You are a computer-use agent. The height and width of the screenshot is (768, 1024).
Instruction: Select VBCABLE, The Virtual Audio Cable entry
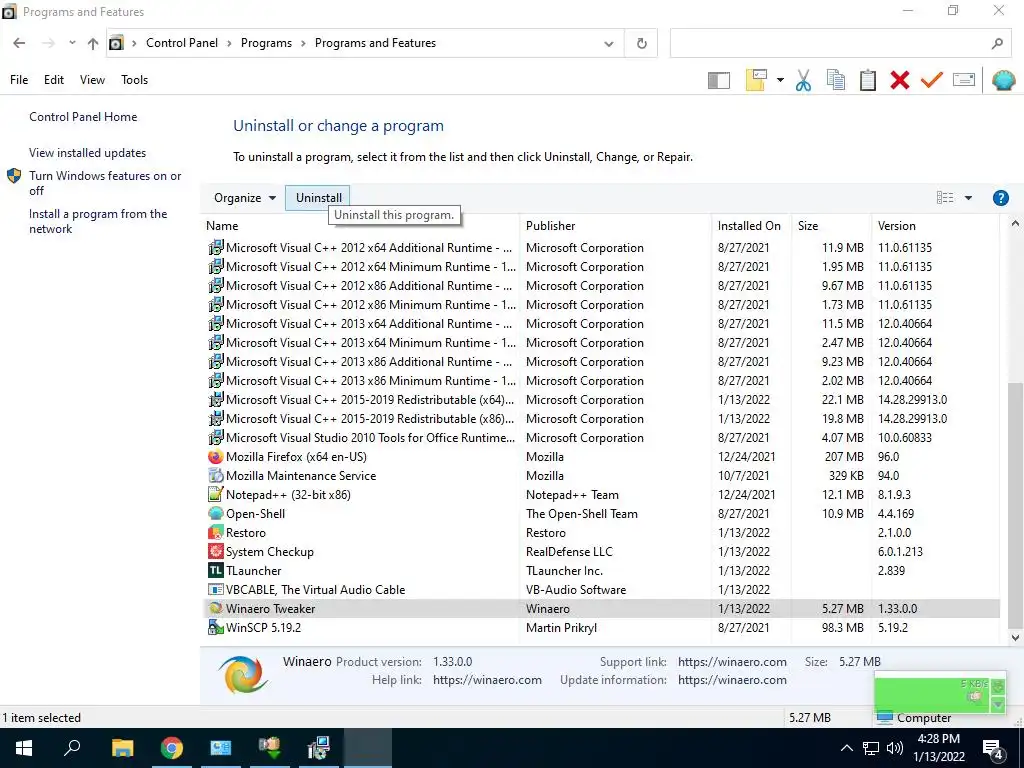(x=601, y=590)
